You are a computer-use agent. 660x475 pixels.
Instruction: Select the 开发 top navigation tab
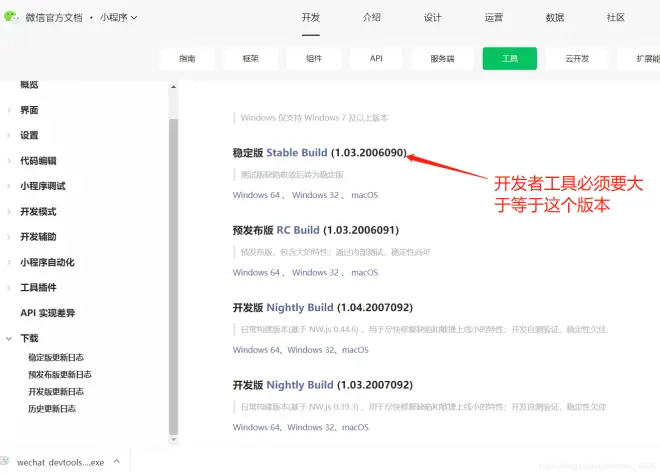pyautogui.click(x=311, y=17)
